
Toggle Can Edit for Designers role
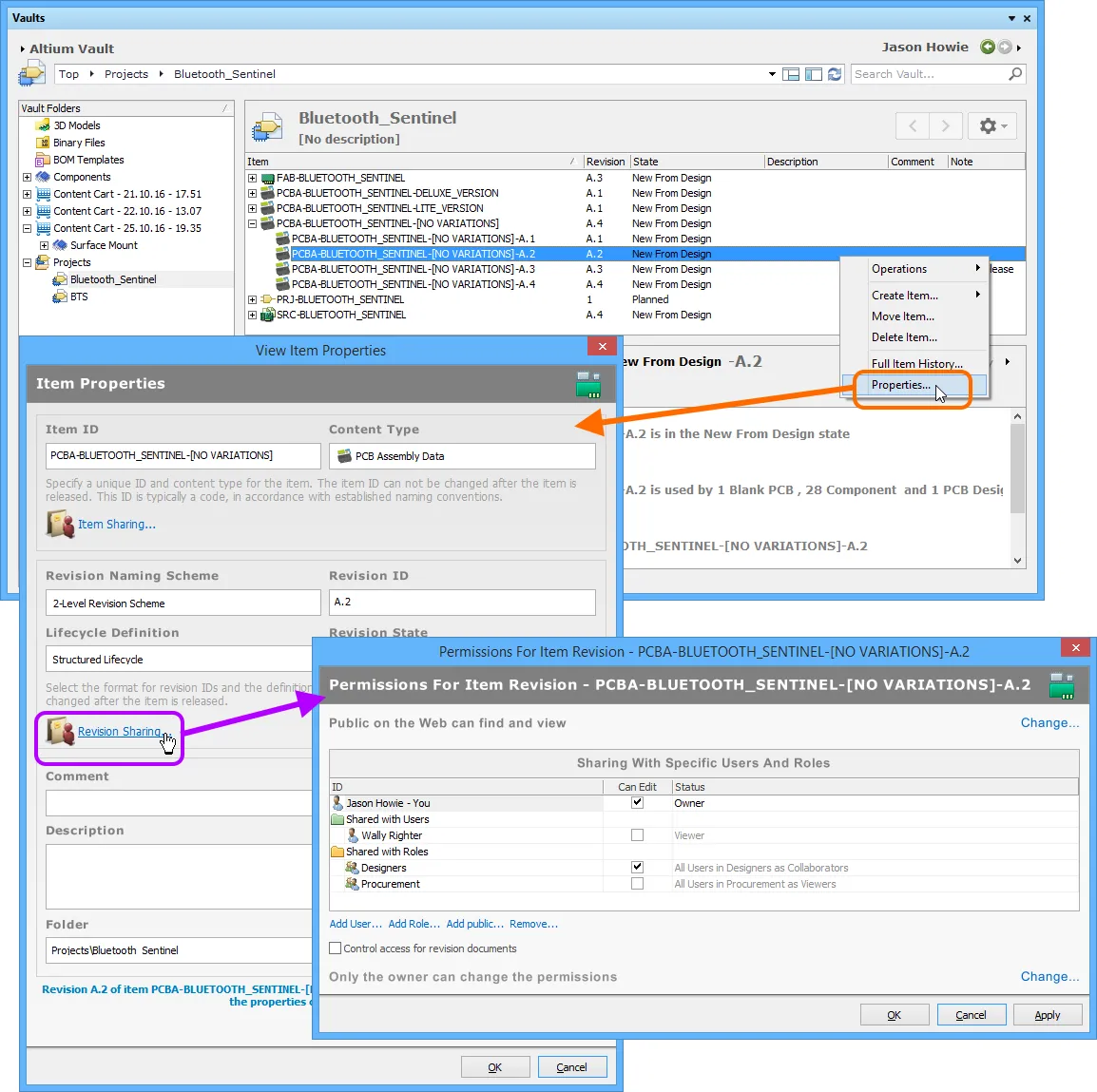click(x=637, y=867)
